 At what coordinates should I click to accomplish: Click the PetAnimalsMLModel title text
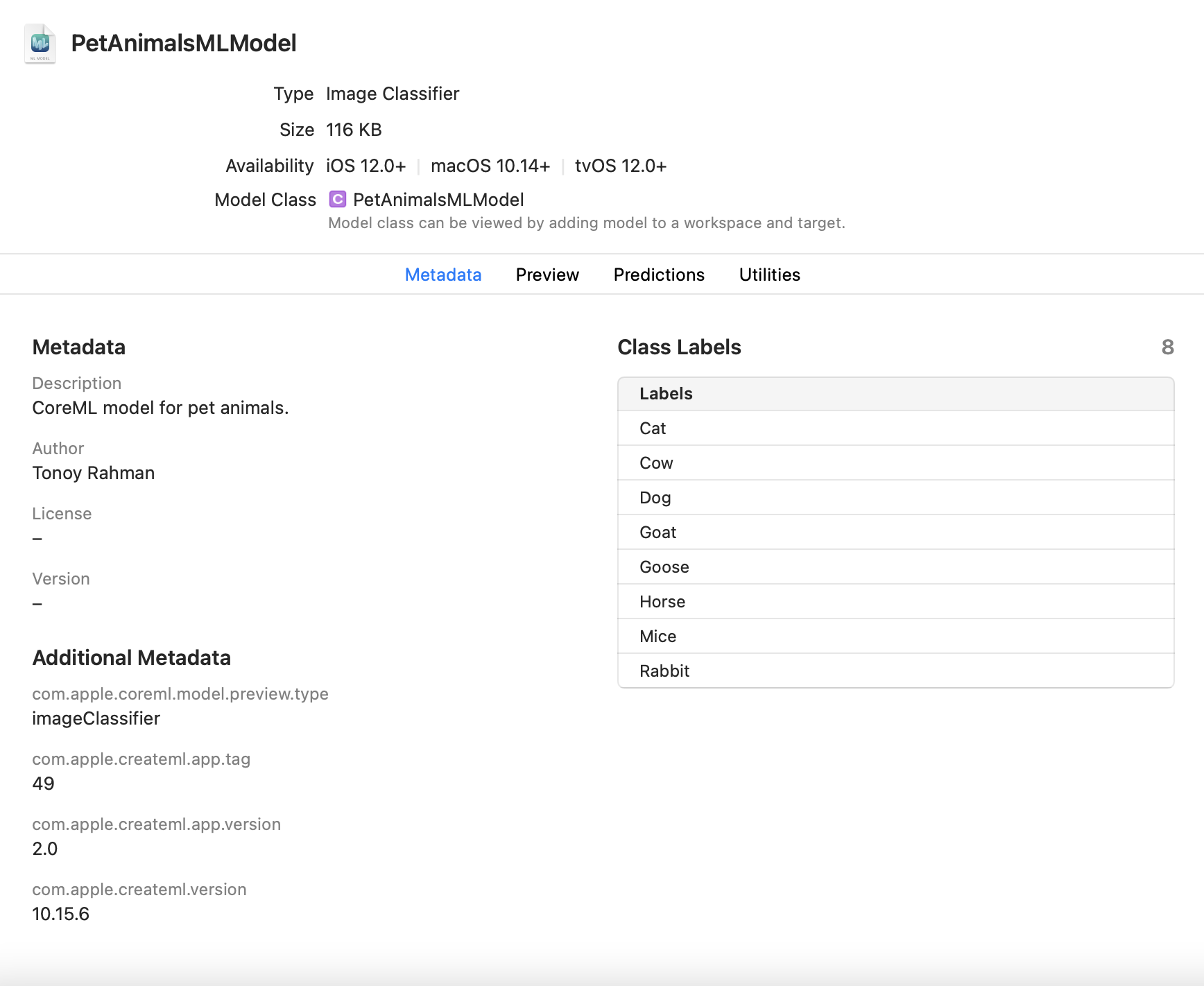point(184,43)
